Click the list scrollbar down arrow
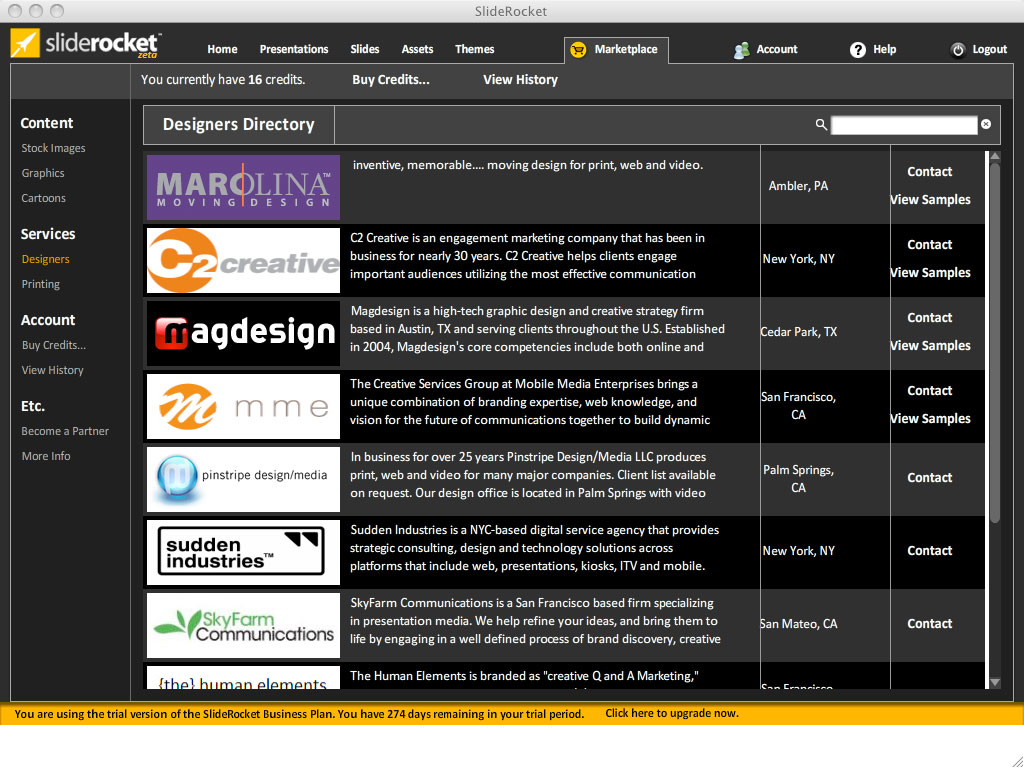1024x768 pixels. 995,682
